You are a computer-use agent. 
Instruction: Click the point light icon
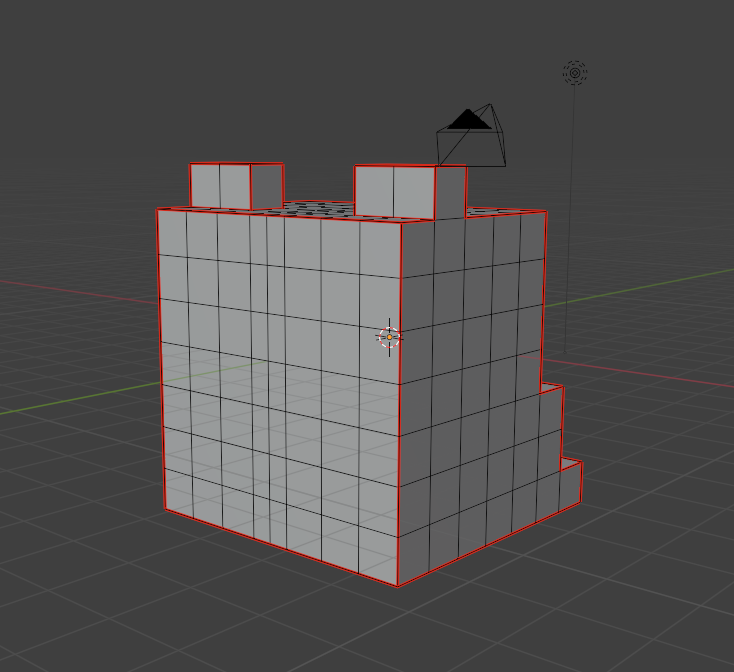click(575, 72)
